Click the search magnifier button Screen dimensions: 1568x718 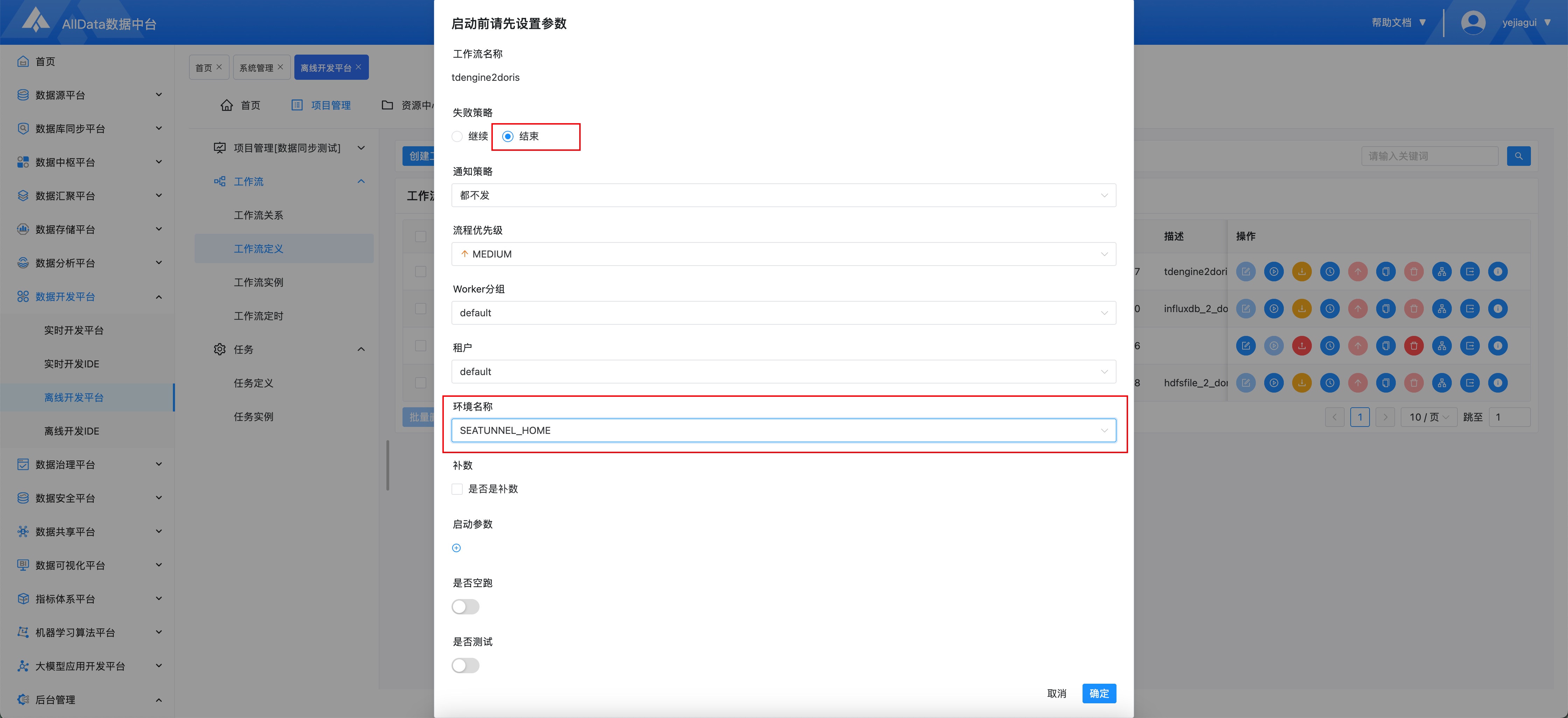point(1518,156)
